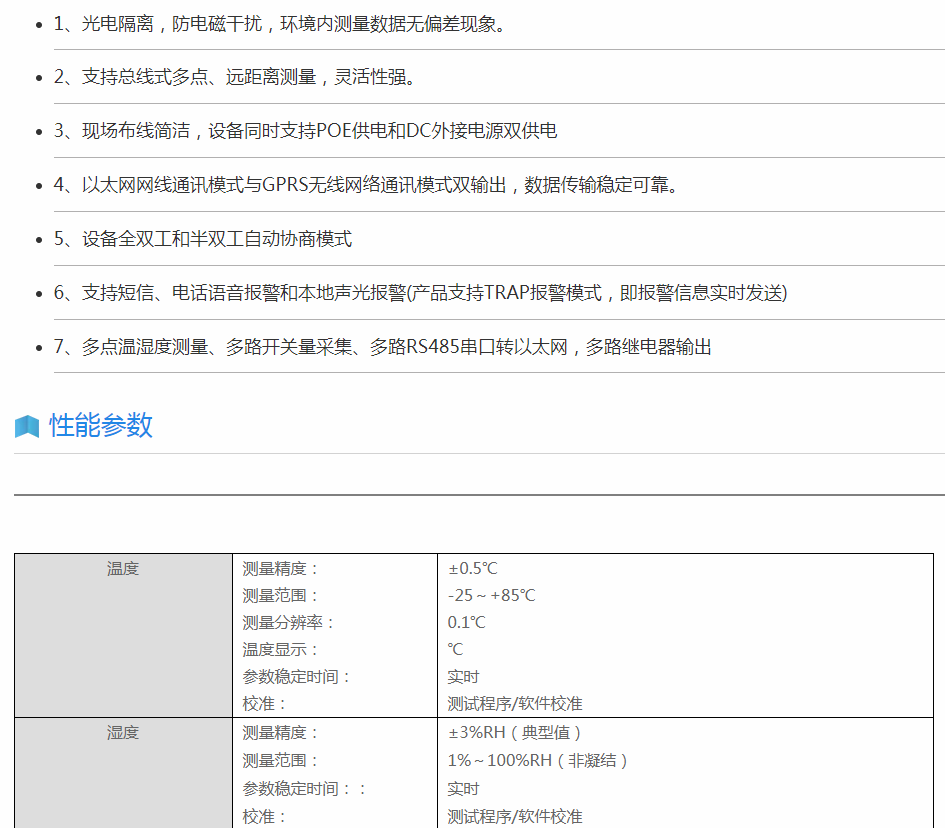The height and width of the screenshot is (828, 945).
Task: Click the 性能参数 section heading text
Action: click(101, 425)
